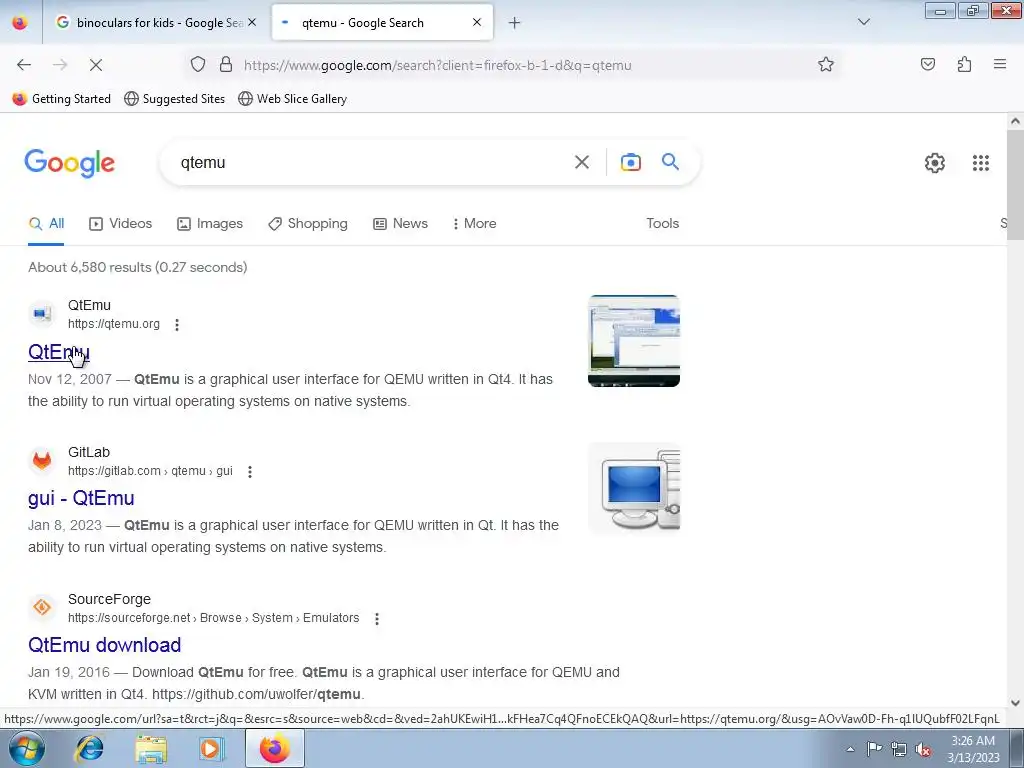Close the qtemu Google Search tab
The width and height of the screenshot is (1024, 768).
click(x=477, y=22)
